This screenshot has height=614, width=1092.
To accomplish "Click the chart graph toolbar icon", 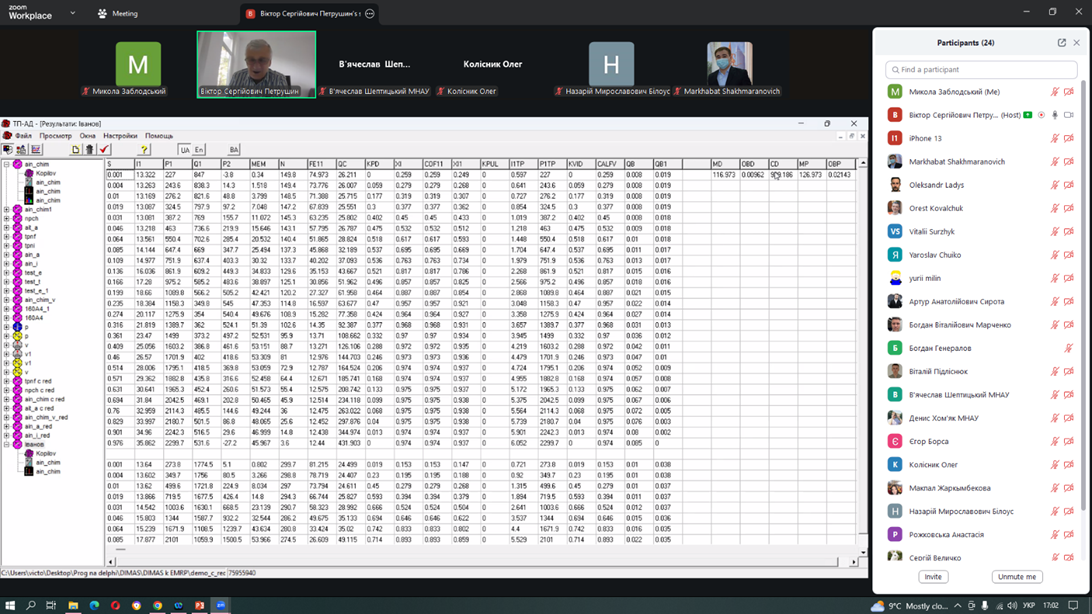I will click(x=36, y=149).
